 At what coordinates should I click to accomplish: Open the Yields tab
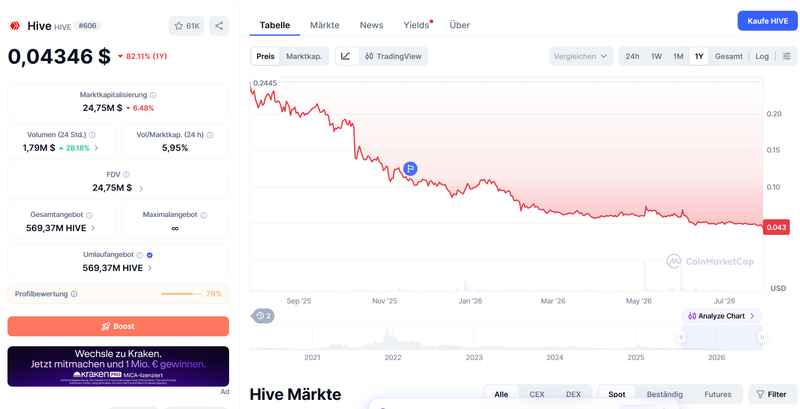coord(416,25)
